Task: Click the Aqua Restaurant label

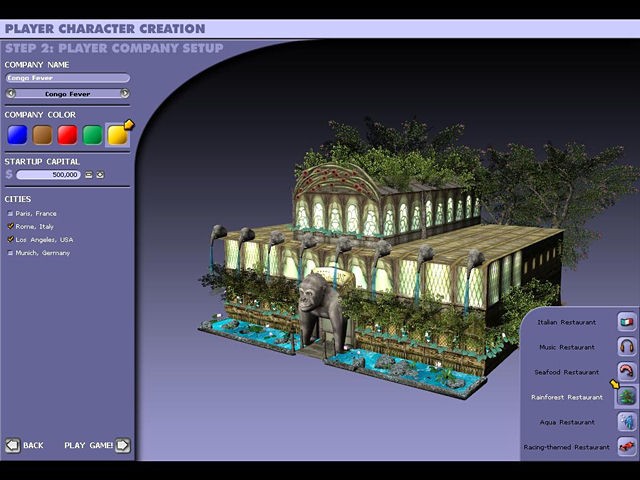Action: coord(568,422)
